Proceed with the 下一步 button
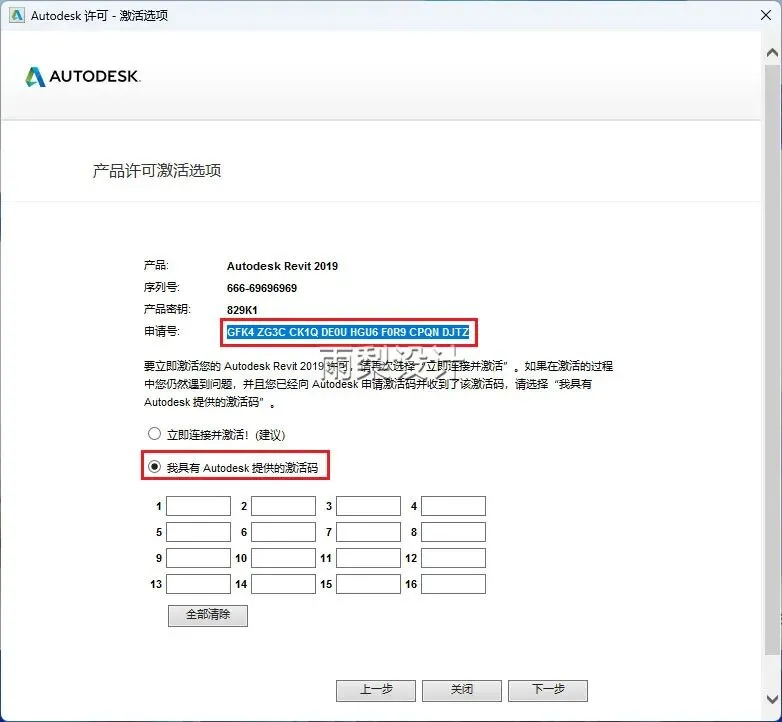The height and width of the screenshot is (722, 782). [548, 691]
